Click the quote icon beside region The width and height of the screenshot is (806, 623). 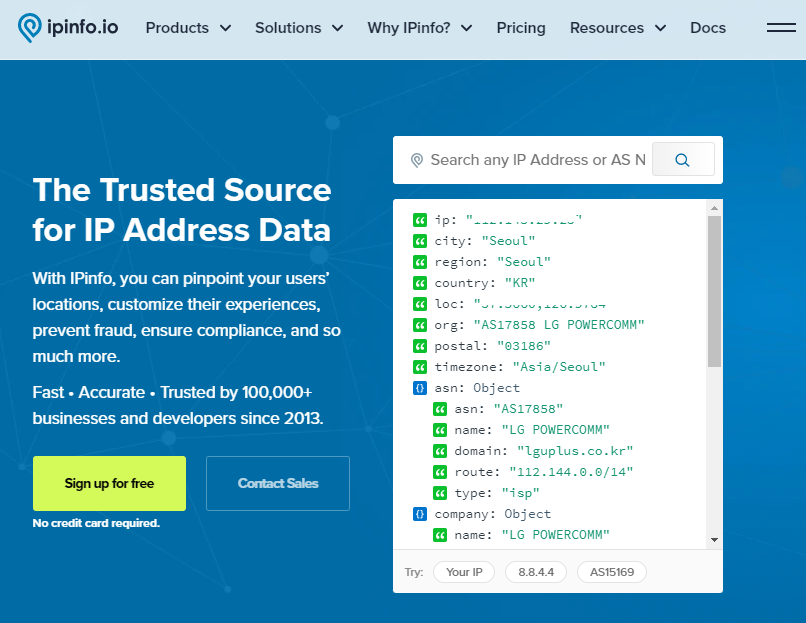point(420,262)
